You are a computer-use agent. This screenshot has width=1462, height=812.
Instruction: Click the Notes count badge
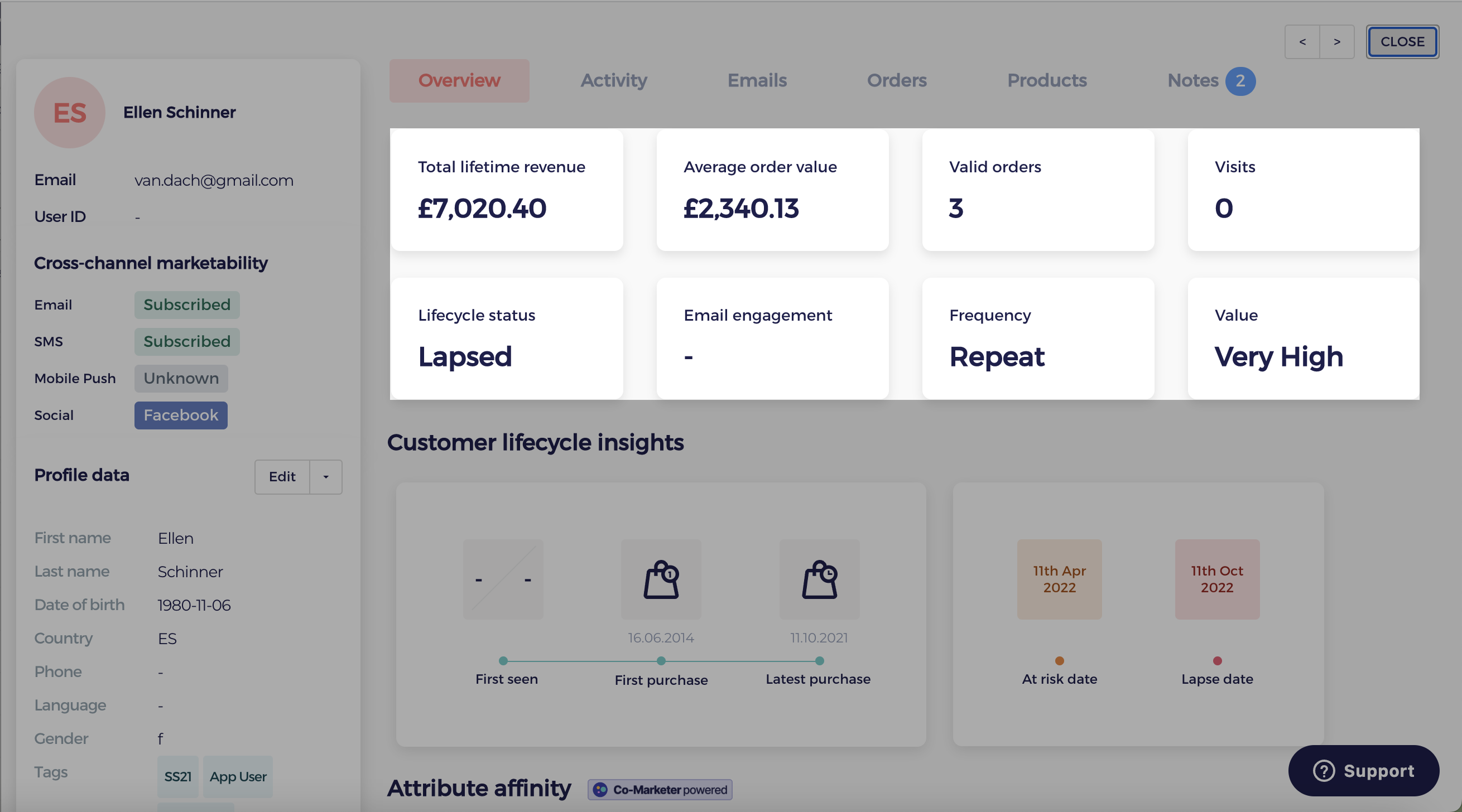1240,80
